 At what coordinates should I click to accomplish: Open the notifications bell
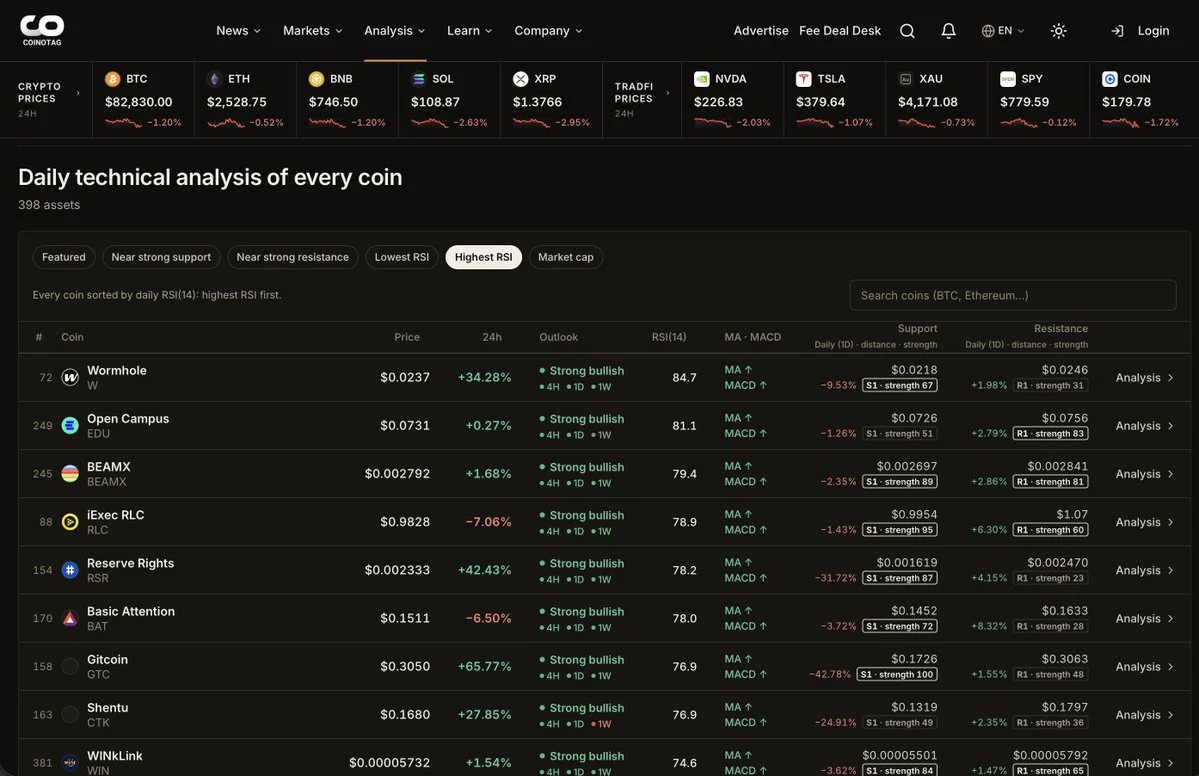[x=948, y=31]
